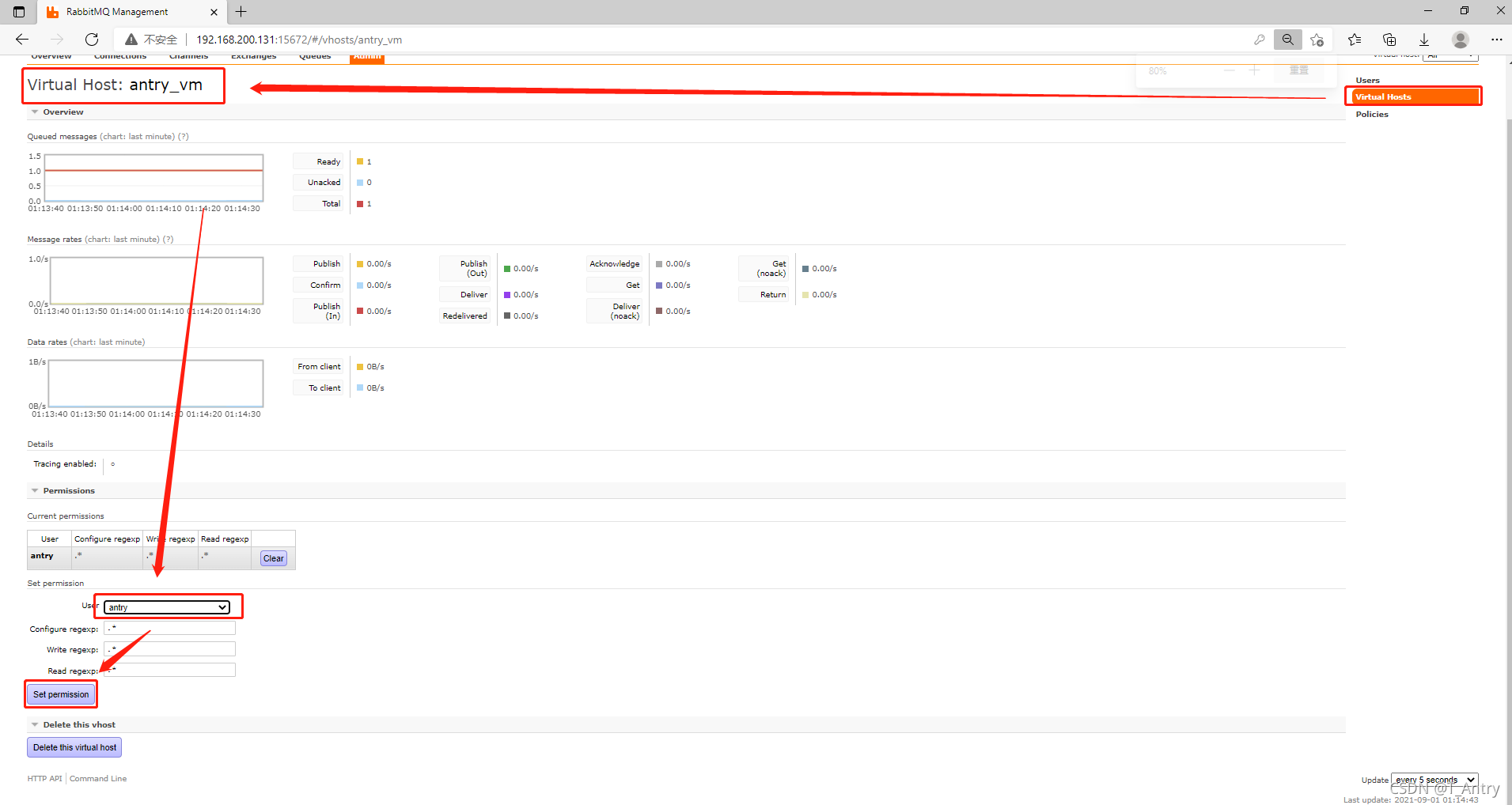This screenshot has height=805, width=1512.
Task: Add this page to favorites
Action: click(1317, 40)
